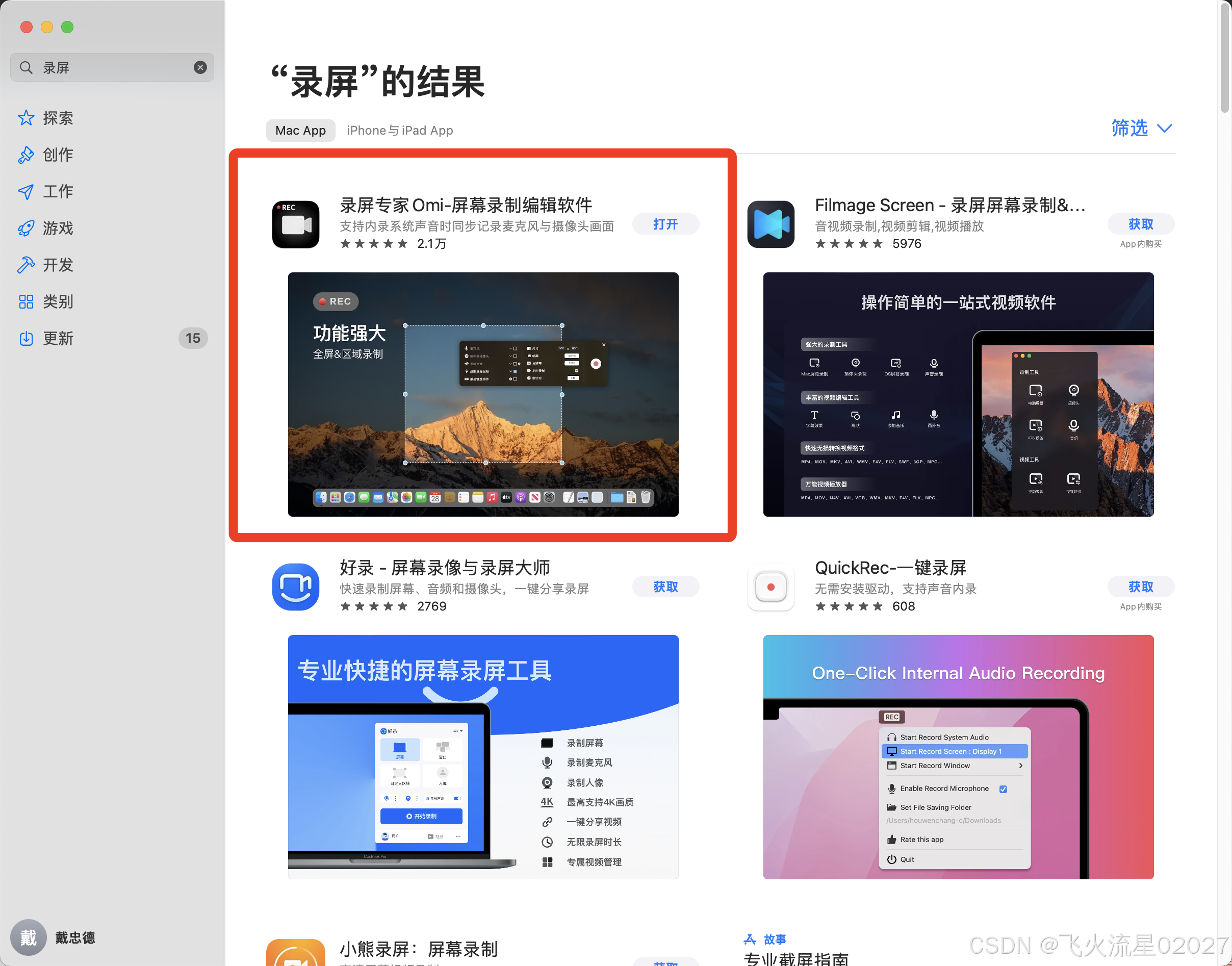Open the Filmage Screen app icon

(x=770, y=224)
